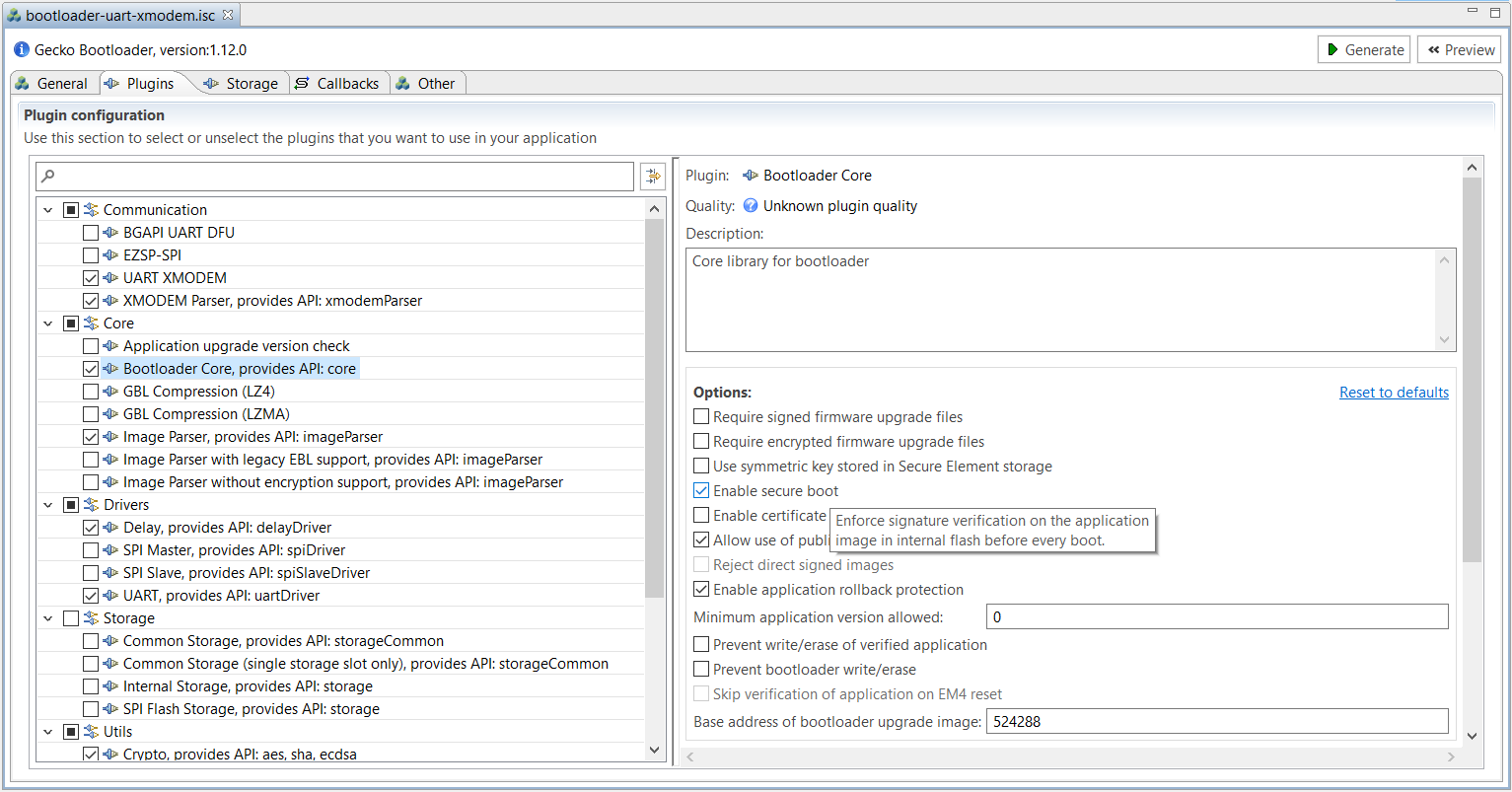Click the plugin icon next to UART XMODEM

click(x=110, y=278)
